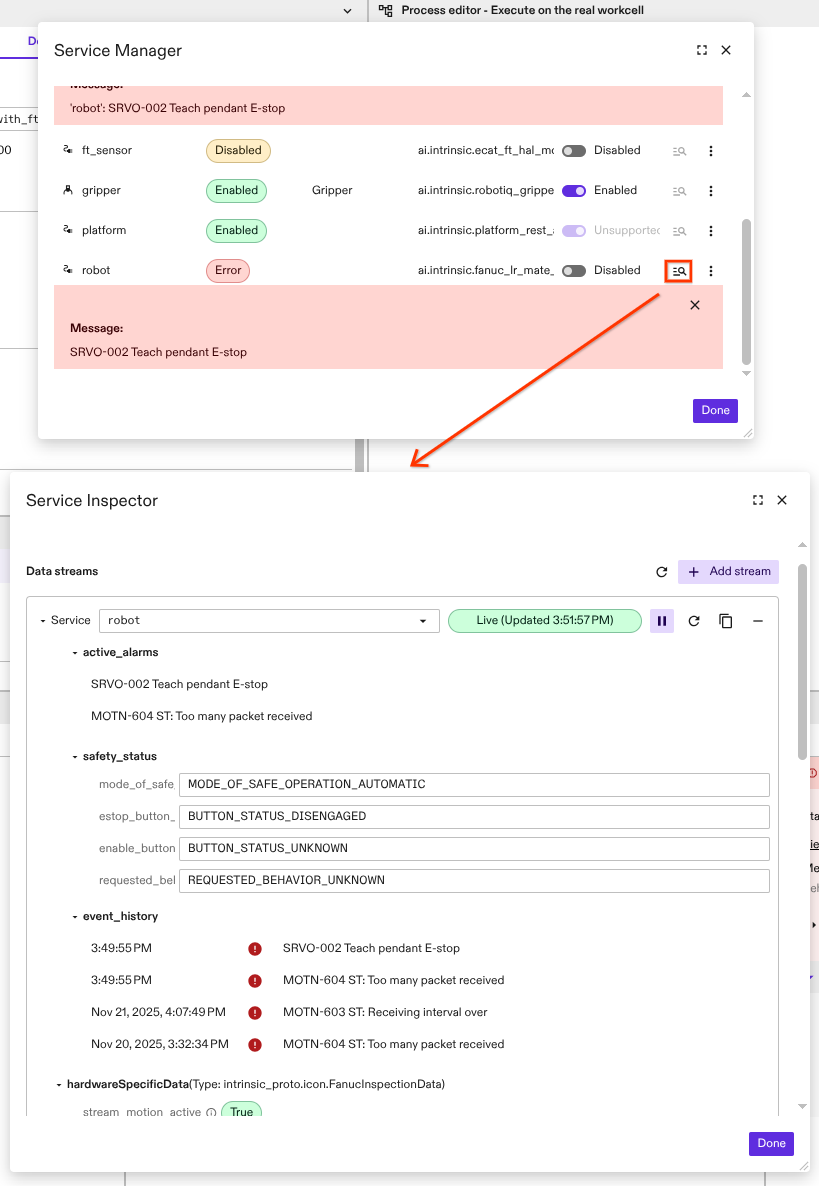Refresh all data streams

click(661, 572)
